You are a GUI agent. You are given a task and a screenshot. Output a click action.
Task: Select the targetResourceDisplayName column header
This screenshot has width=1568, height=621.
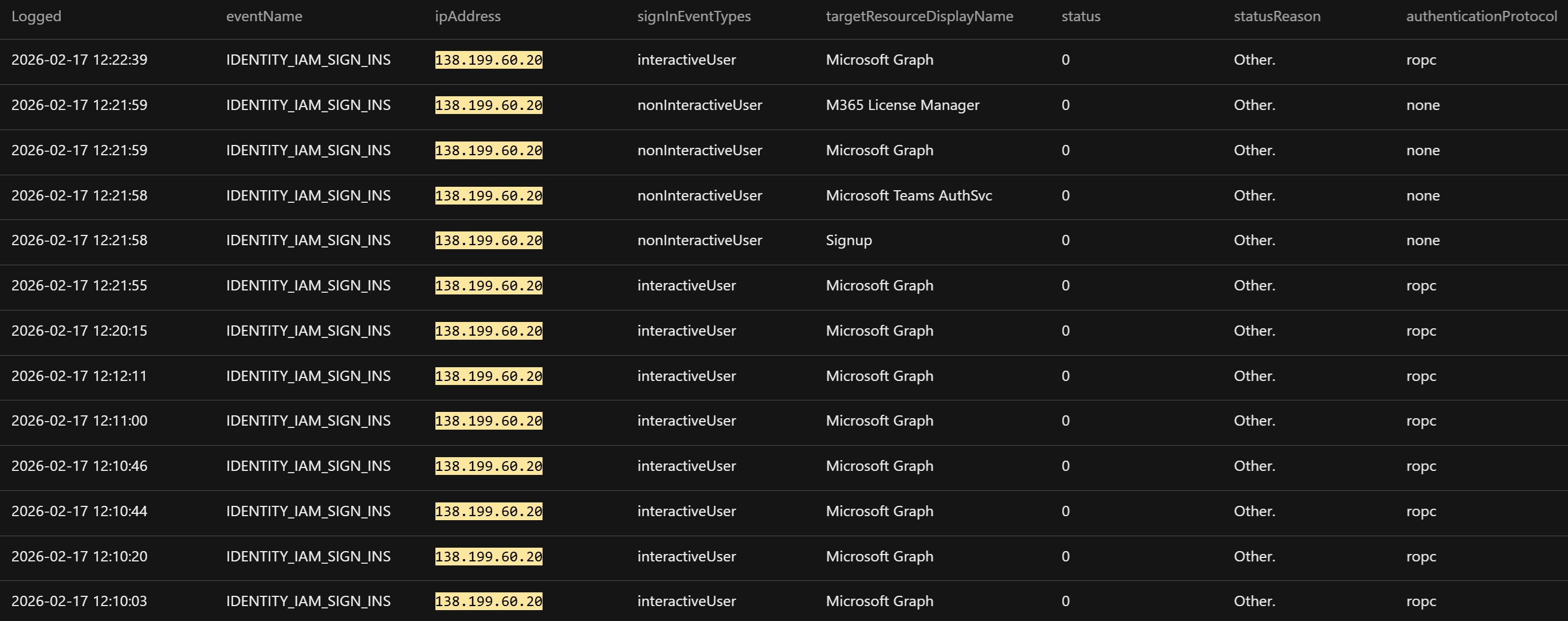(918, 17)
